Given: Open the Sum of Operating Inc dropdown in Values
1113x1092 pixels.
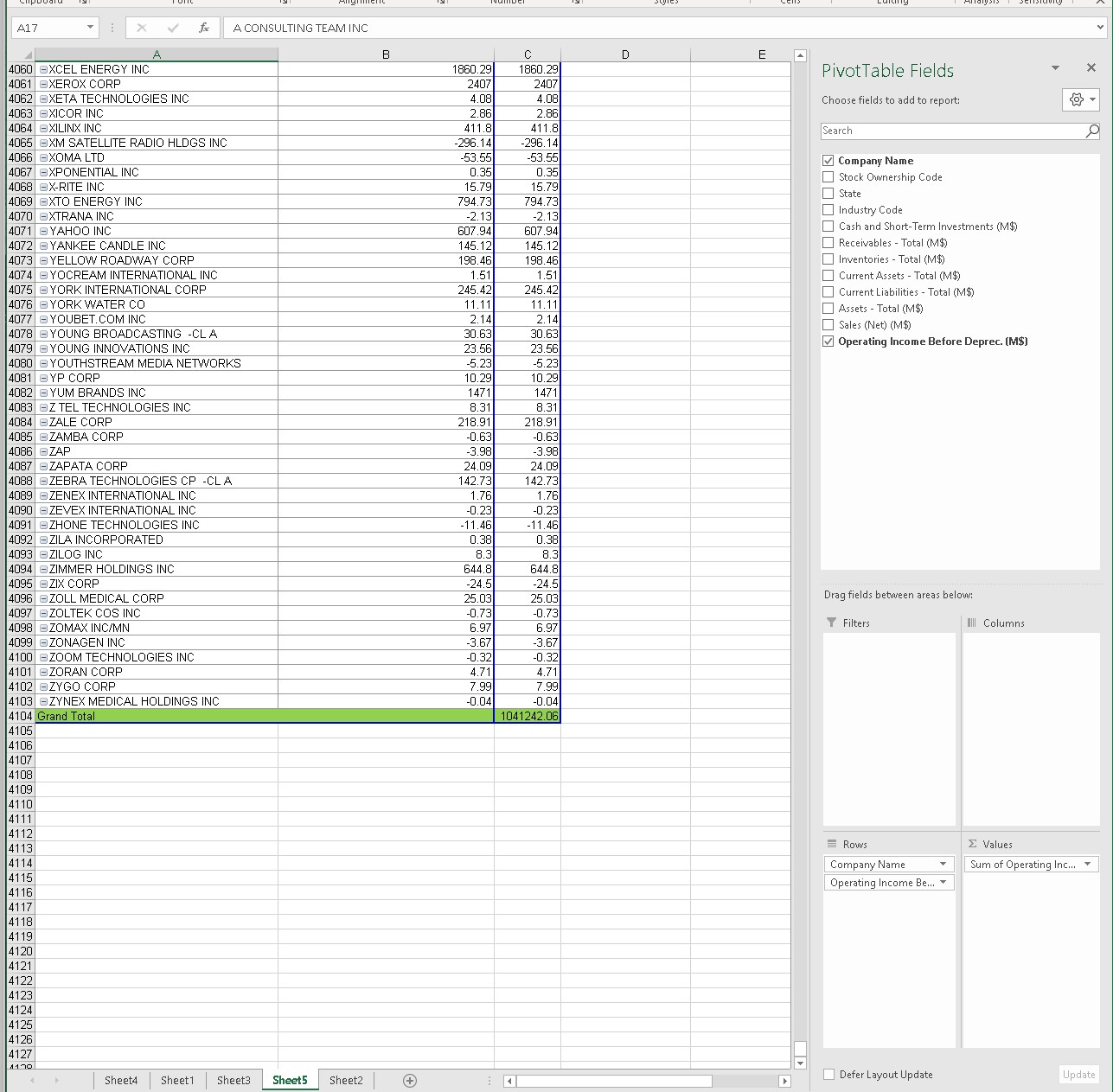Looking at the screenshot, I should click(x=1086, y=864).
